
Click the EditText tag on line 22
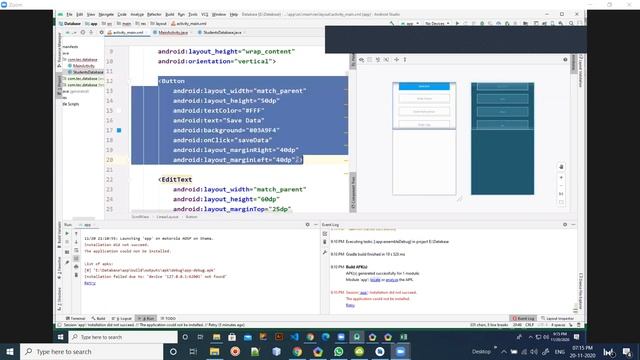click(x=175, y=180)
